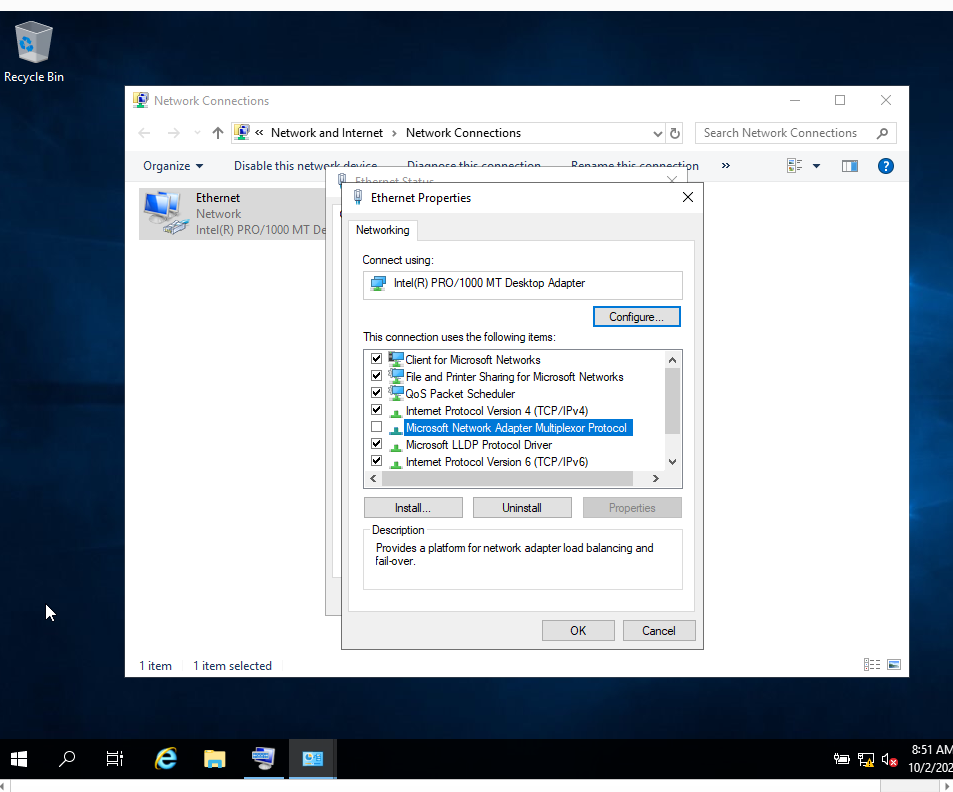Click Network and Internet breadcrumb
The image size is (953, 792).
(327, 133)
